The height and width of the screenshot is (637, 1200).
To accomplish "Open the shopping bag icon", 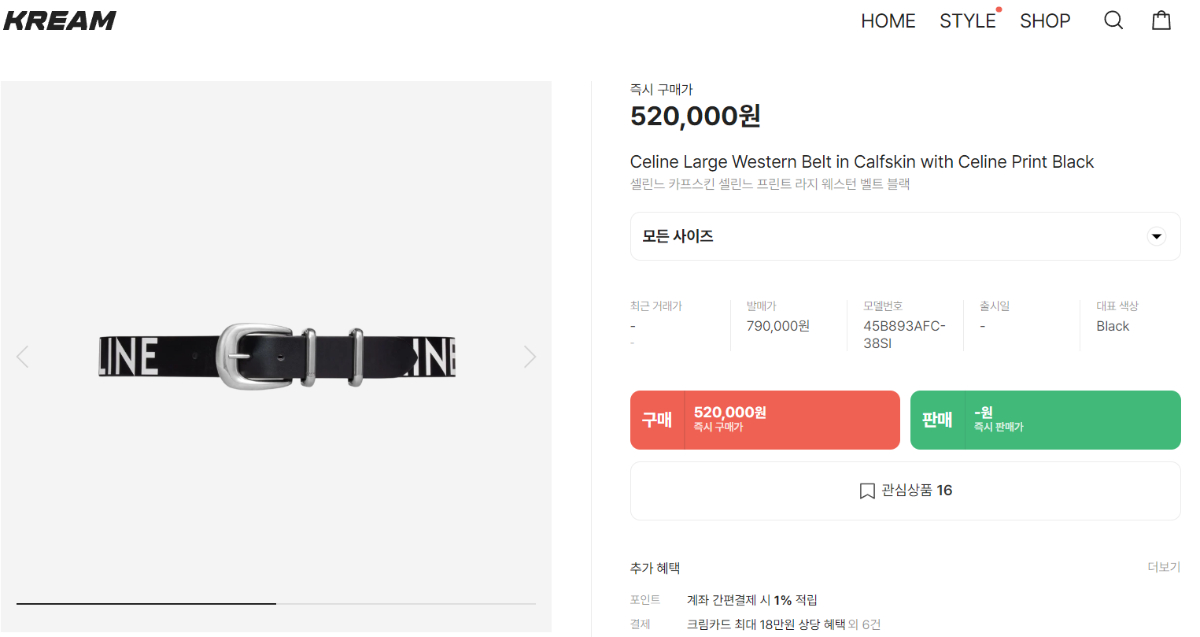I will point(1161,20).
